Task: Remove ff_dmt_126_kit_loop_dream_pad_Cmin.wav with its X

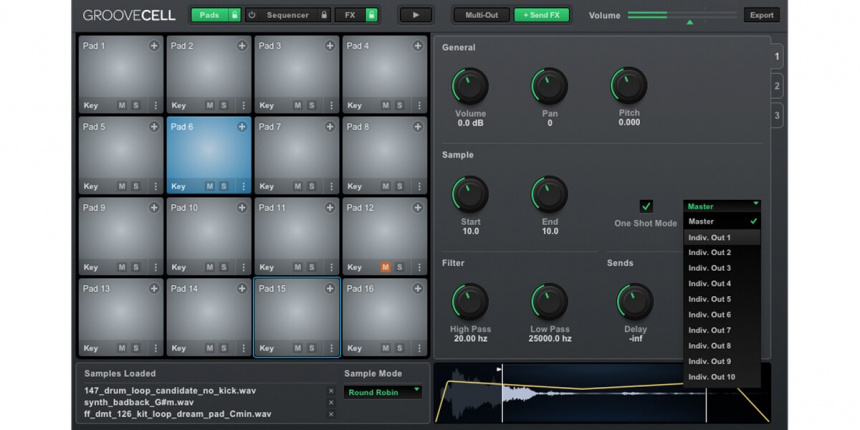Action: 331,414
